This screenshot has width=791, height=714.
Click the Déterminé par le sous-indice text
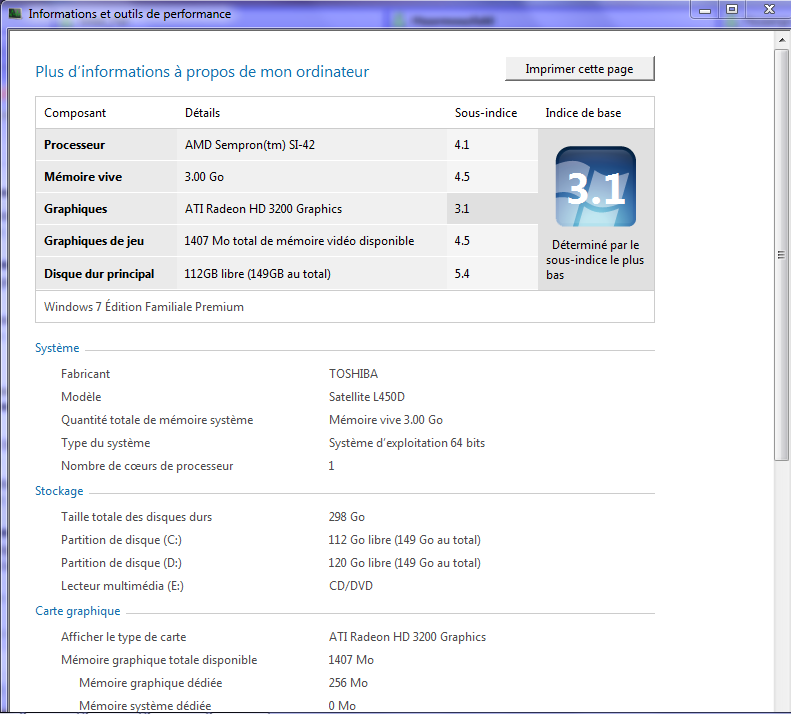click(595, 260)
